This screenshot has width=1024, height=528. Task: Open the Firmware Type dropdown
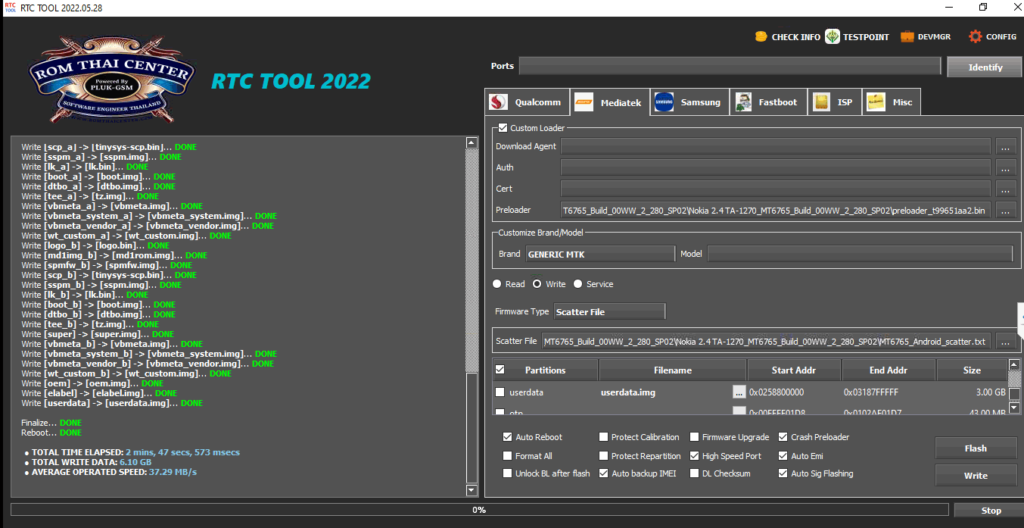tap(609, 311)
